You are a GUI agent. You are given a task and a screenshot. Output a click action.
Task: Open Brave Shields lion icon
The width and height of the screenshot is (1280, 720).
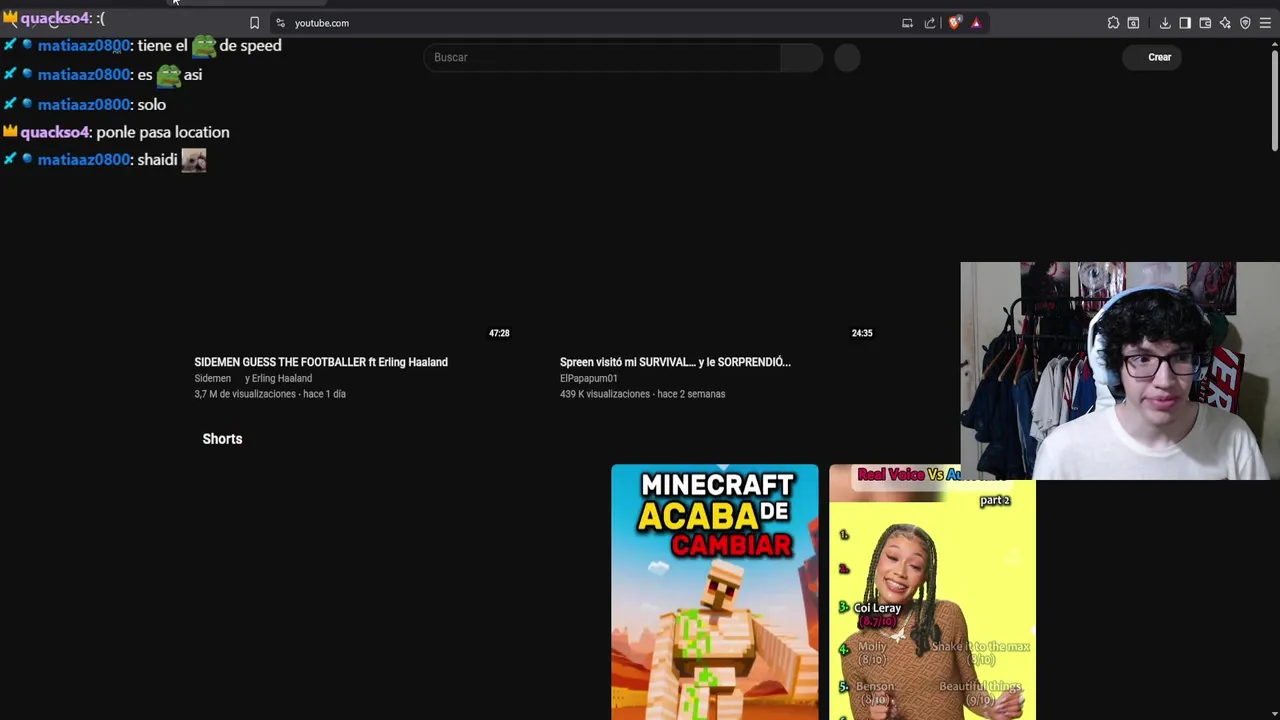[955, 23]
